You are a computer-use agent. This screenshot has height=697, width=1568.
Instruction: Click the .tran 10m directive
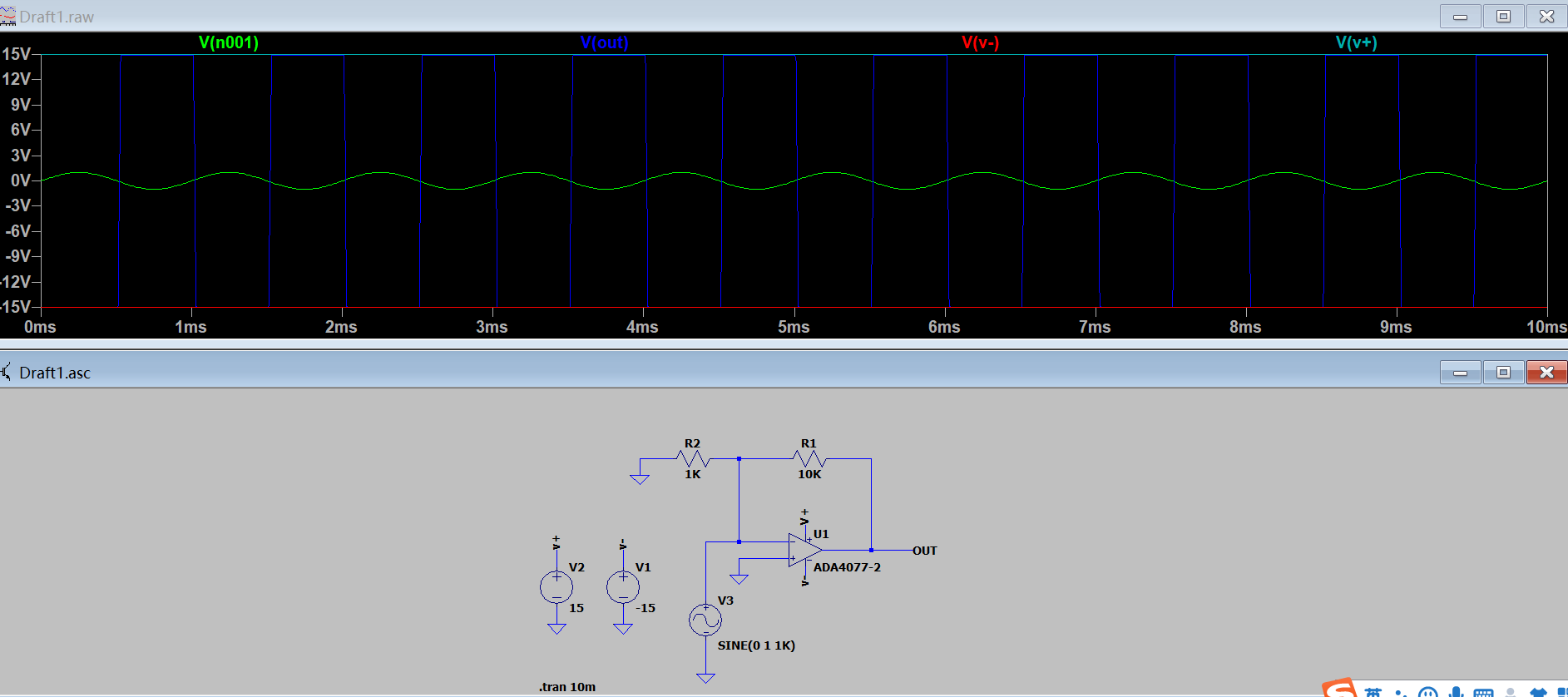click(x=567, y=687)
